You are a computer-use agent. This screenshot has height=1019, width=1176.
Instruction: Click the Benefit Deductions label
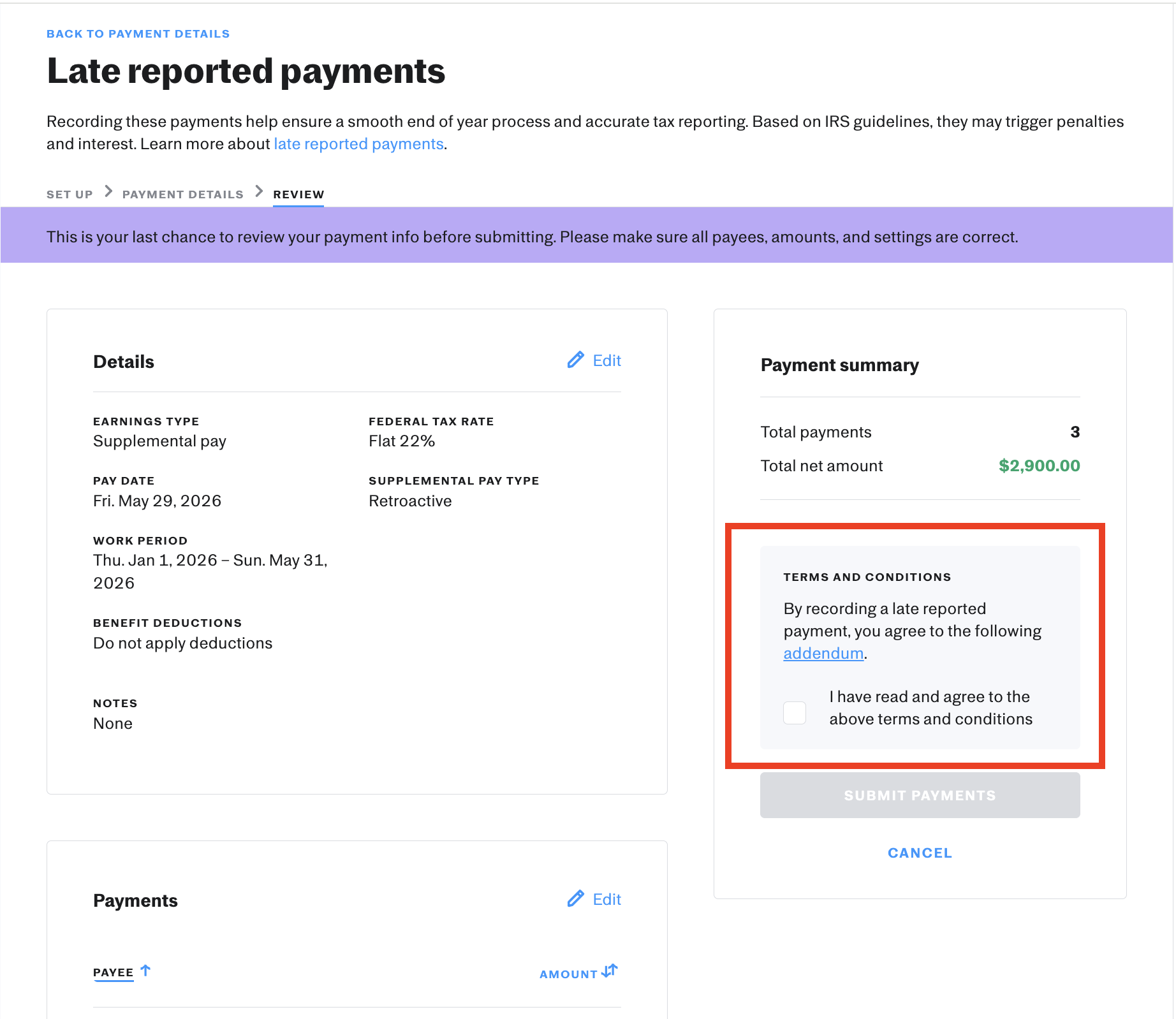[167, 623]
